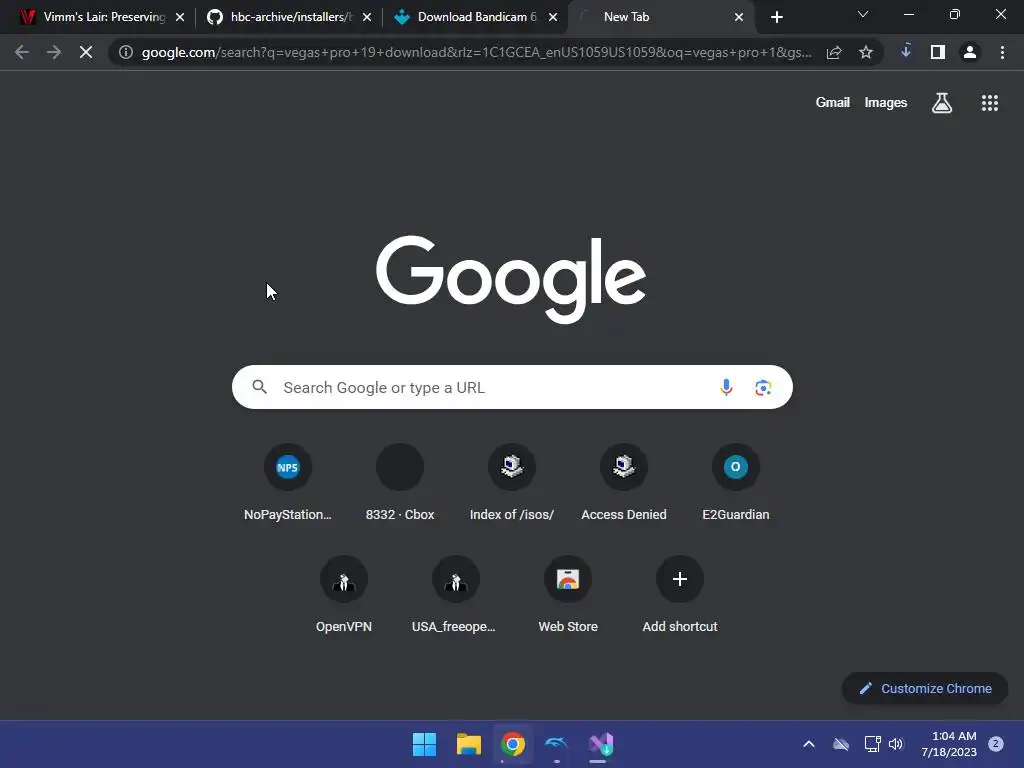The image size is (1024, 768).
Task: Open the Web Store shortcut
Action: tap(568, 595)
